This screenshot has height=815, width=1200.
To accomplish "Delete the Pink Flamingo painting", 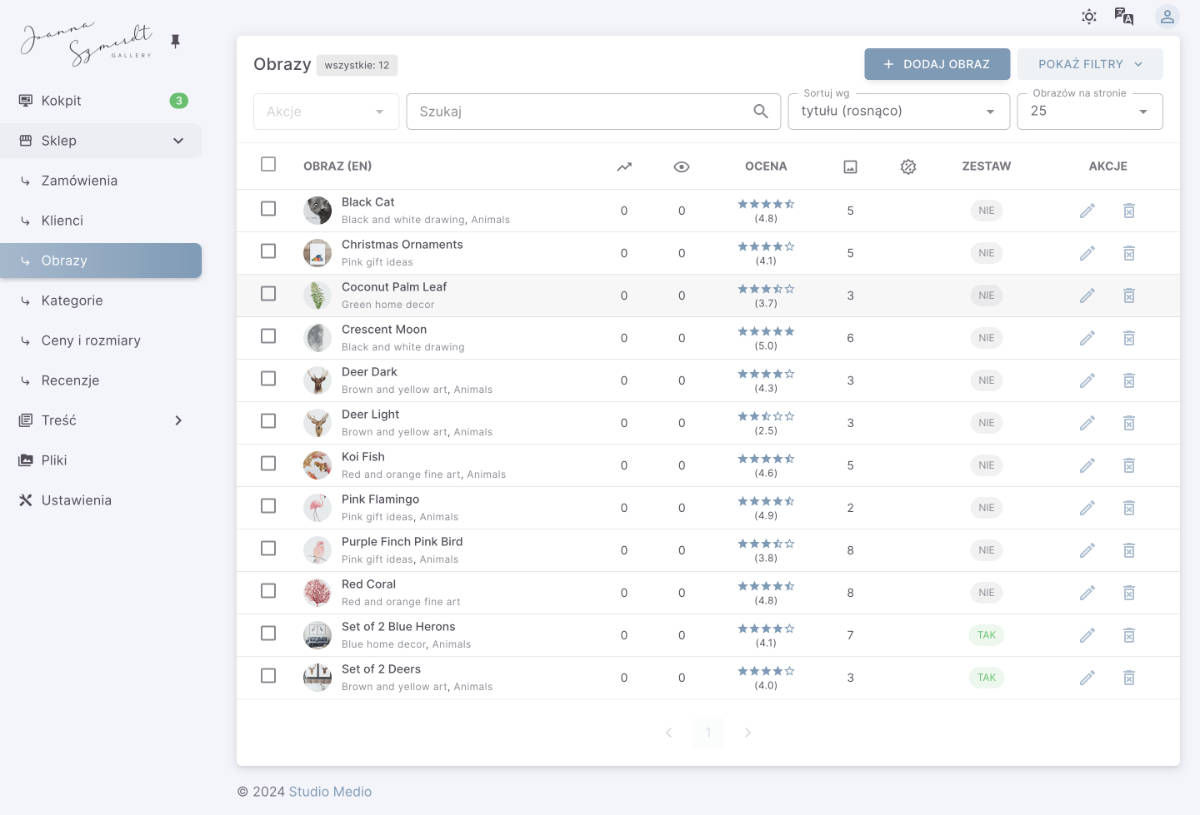I will tap(1129, 508).
